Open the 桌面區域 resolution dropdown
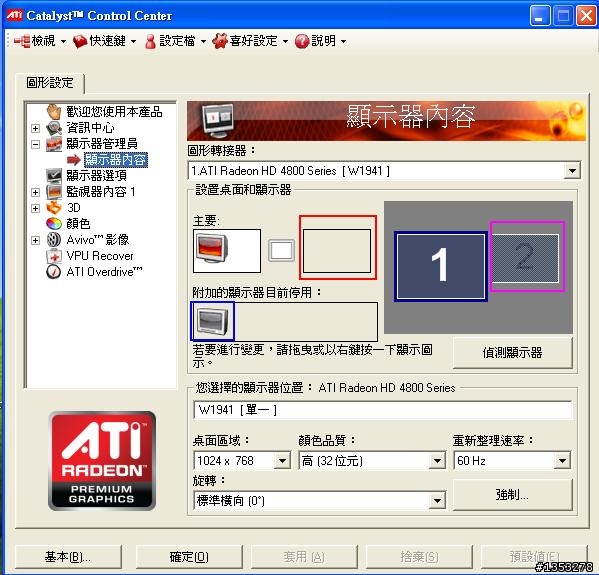The width and height of the screenshot is (599, 575). pyautogui.click(x=282, y=461)
